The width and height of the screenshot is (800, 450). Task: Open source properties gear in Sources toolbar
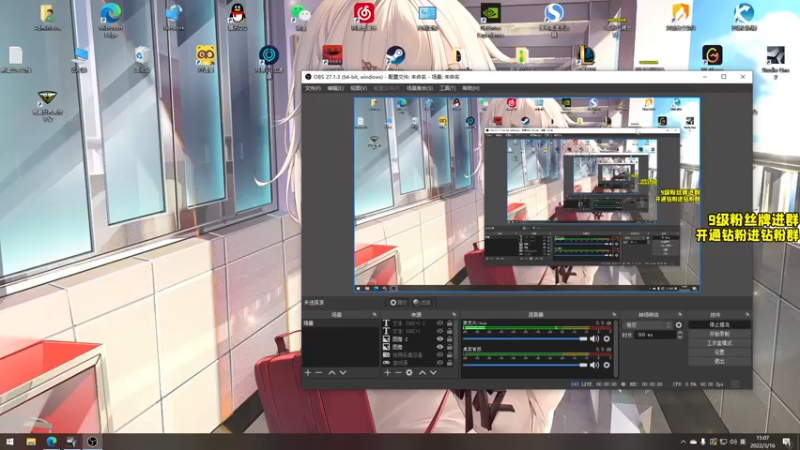(x=409, y=373)
